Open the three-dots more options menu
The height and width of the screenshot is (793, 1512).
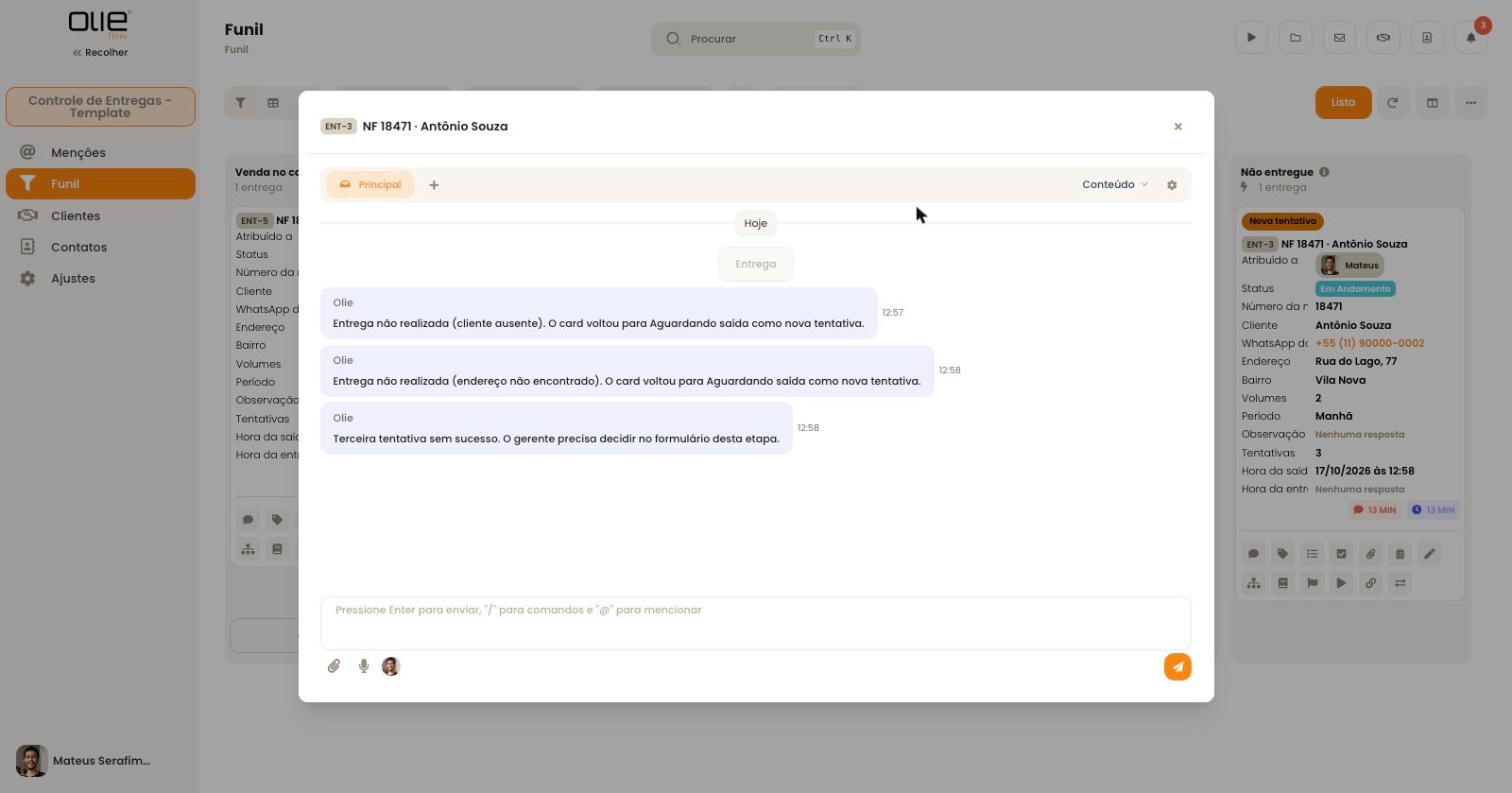tap(1471, 103)
